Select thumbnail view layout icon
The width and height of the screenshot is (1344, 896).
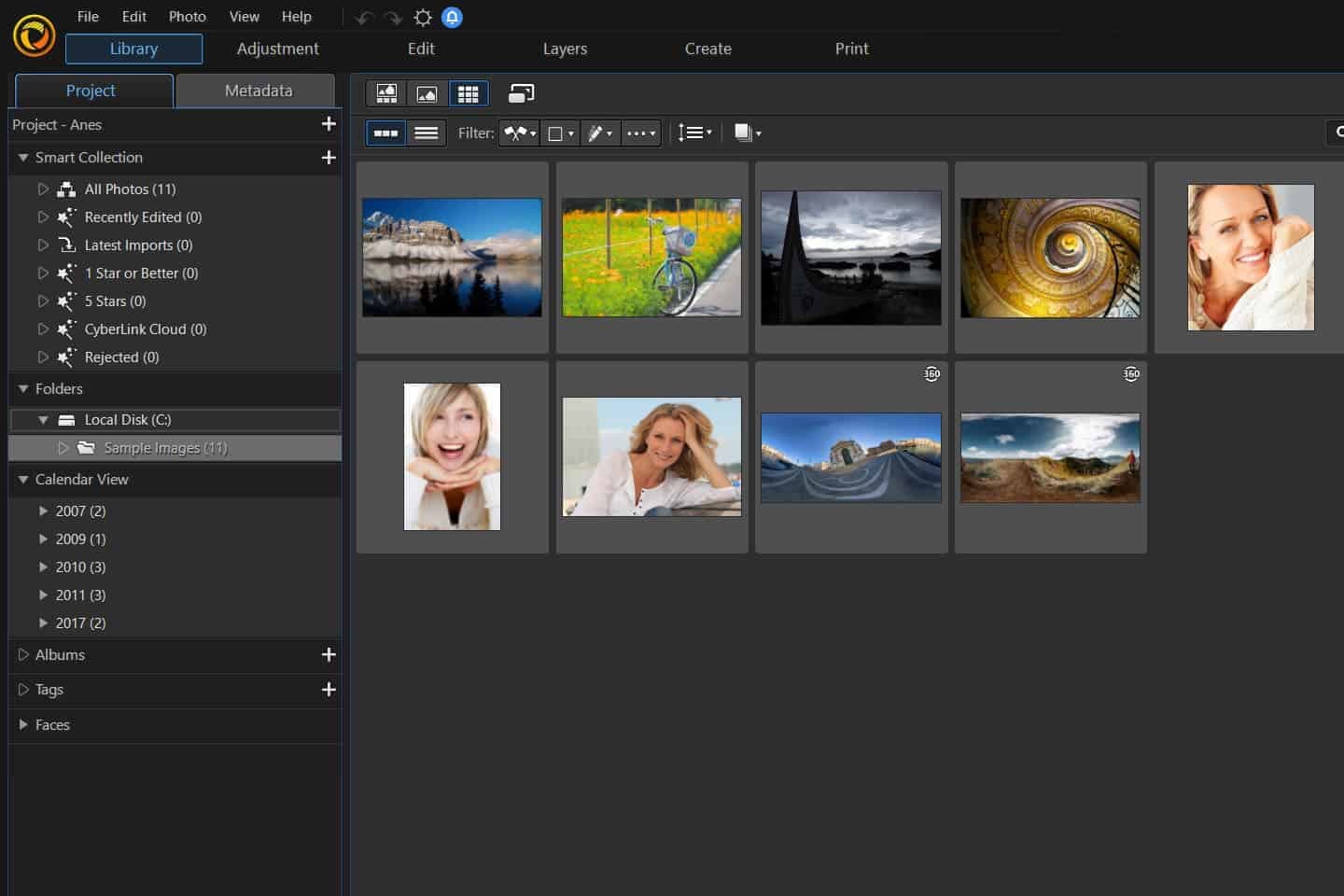pyautogui.click(x=385, y=133)
